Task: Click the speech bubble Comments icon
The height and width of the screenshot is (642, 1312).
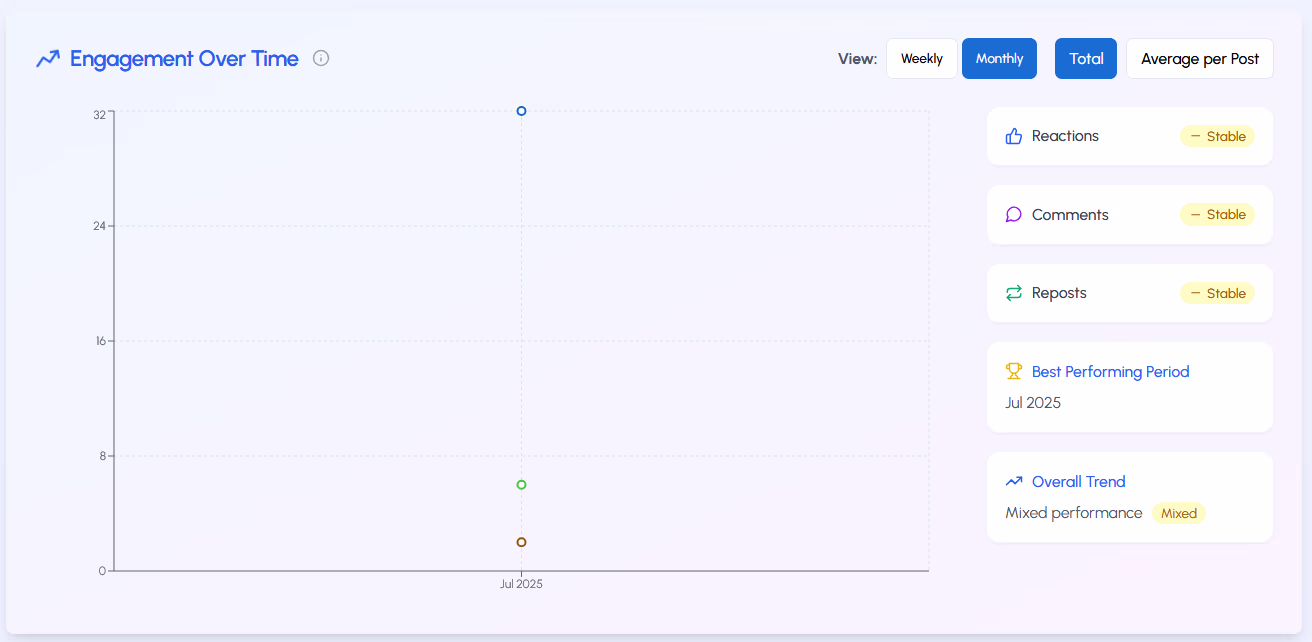Action: (1013, 214)
